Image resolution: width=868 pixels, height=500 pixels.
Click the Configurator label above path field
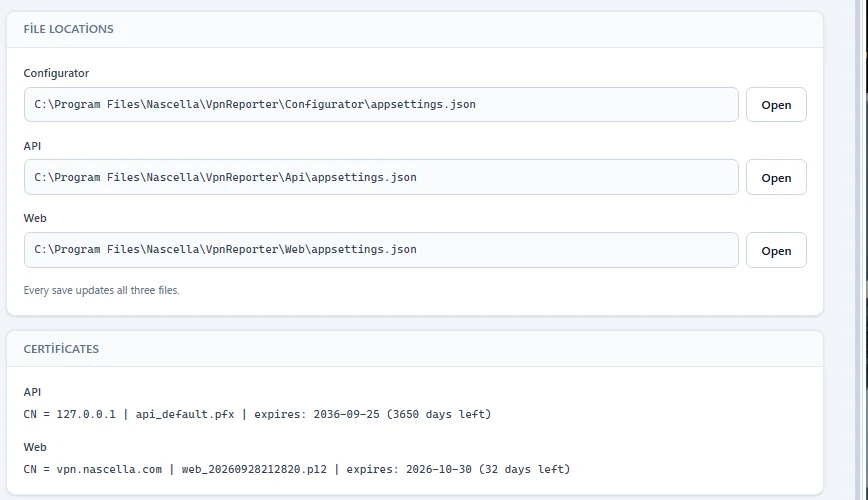pyautogui.click(x=56, y=73)
